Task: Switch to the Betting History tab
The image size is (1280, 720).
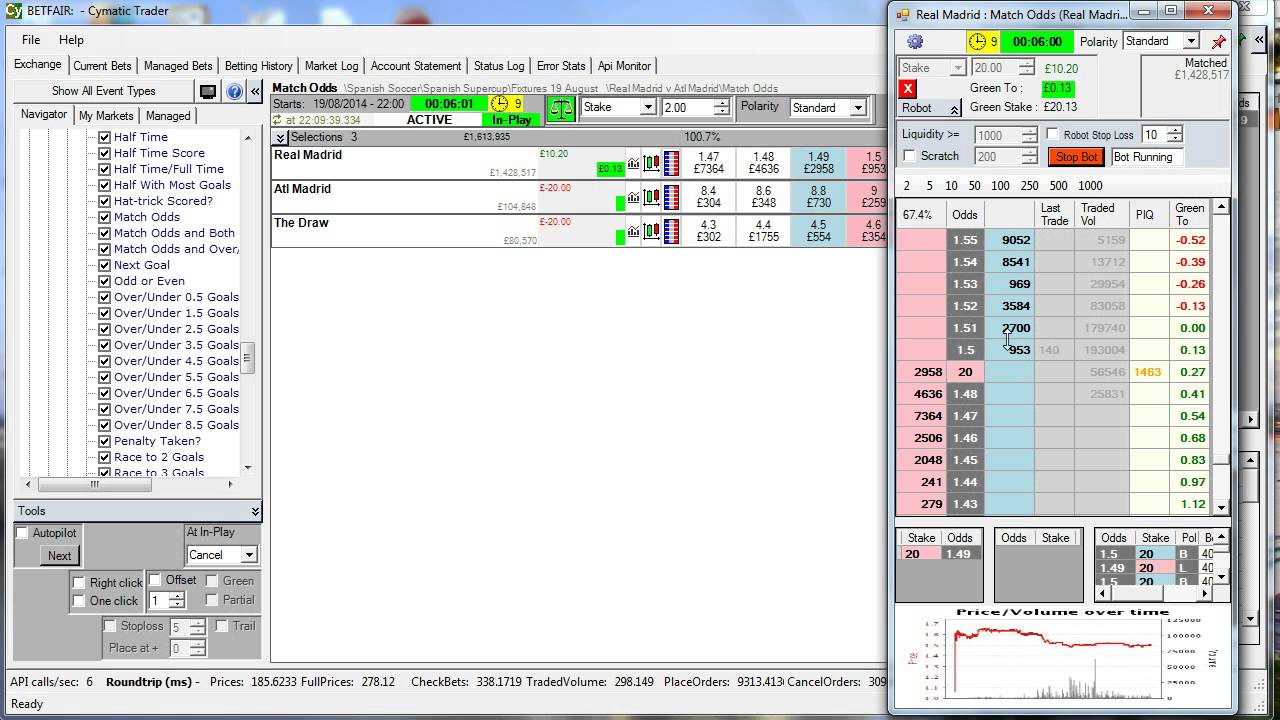Action: pos(259,66)
